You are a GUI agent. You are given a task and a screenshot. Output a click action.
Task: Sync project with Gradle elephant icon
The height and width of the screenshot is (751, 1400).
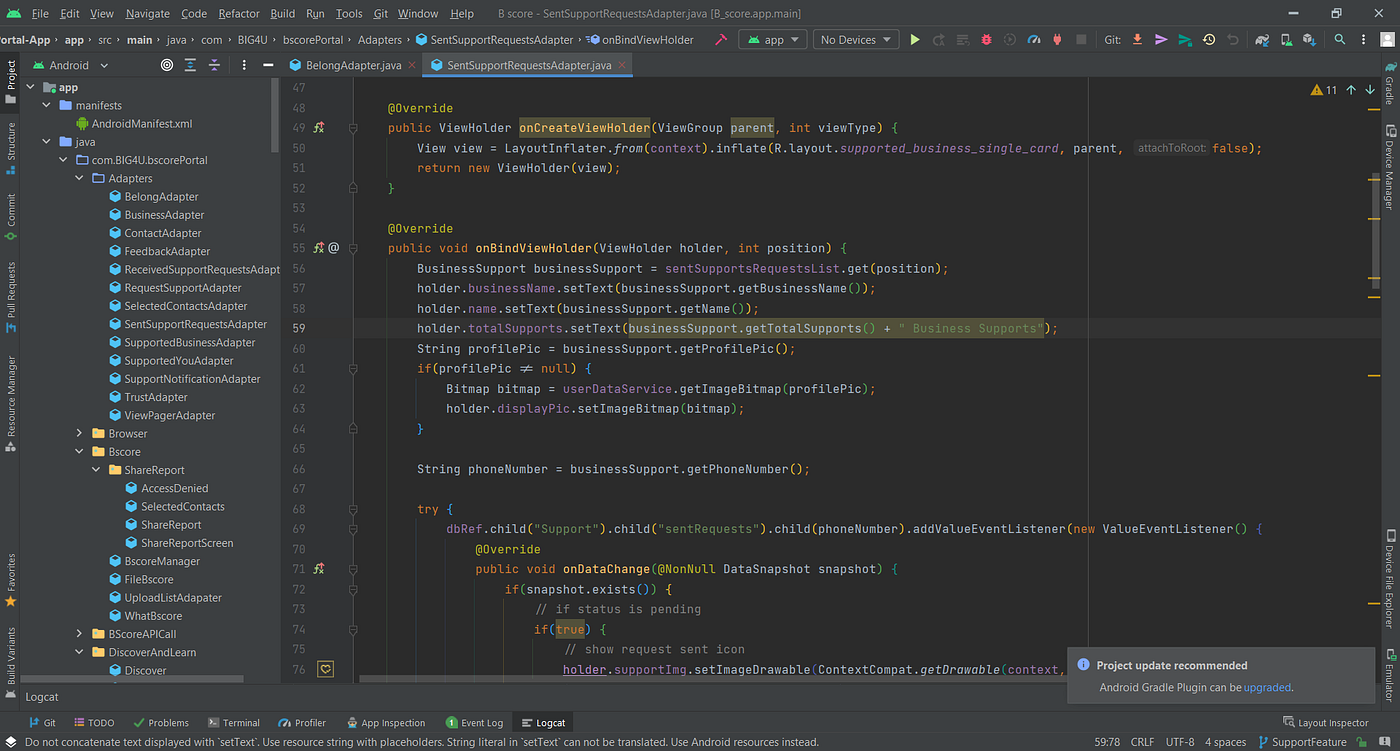(1262, 39)
